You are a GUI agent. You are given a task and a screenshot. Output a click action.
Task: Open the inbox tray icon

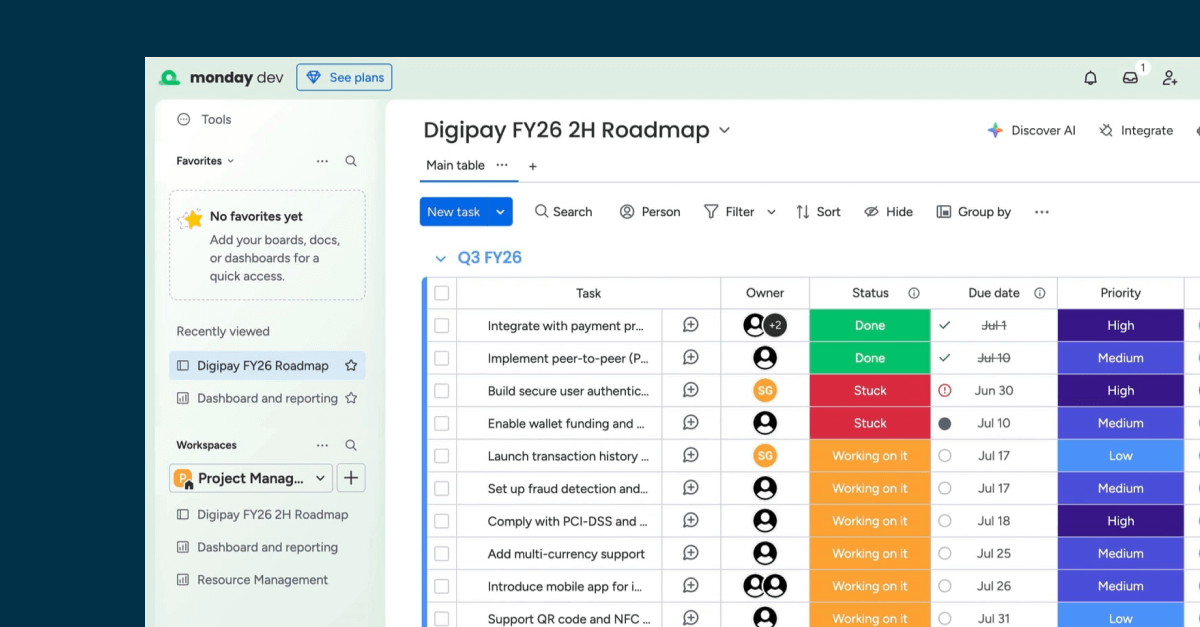[1130, 78]
